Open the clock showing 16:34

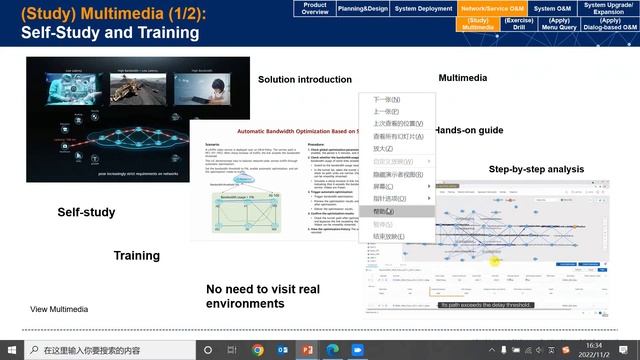[x=594, y=350]
